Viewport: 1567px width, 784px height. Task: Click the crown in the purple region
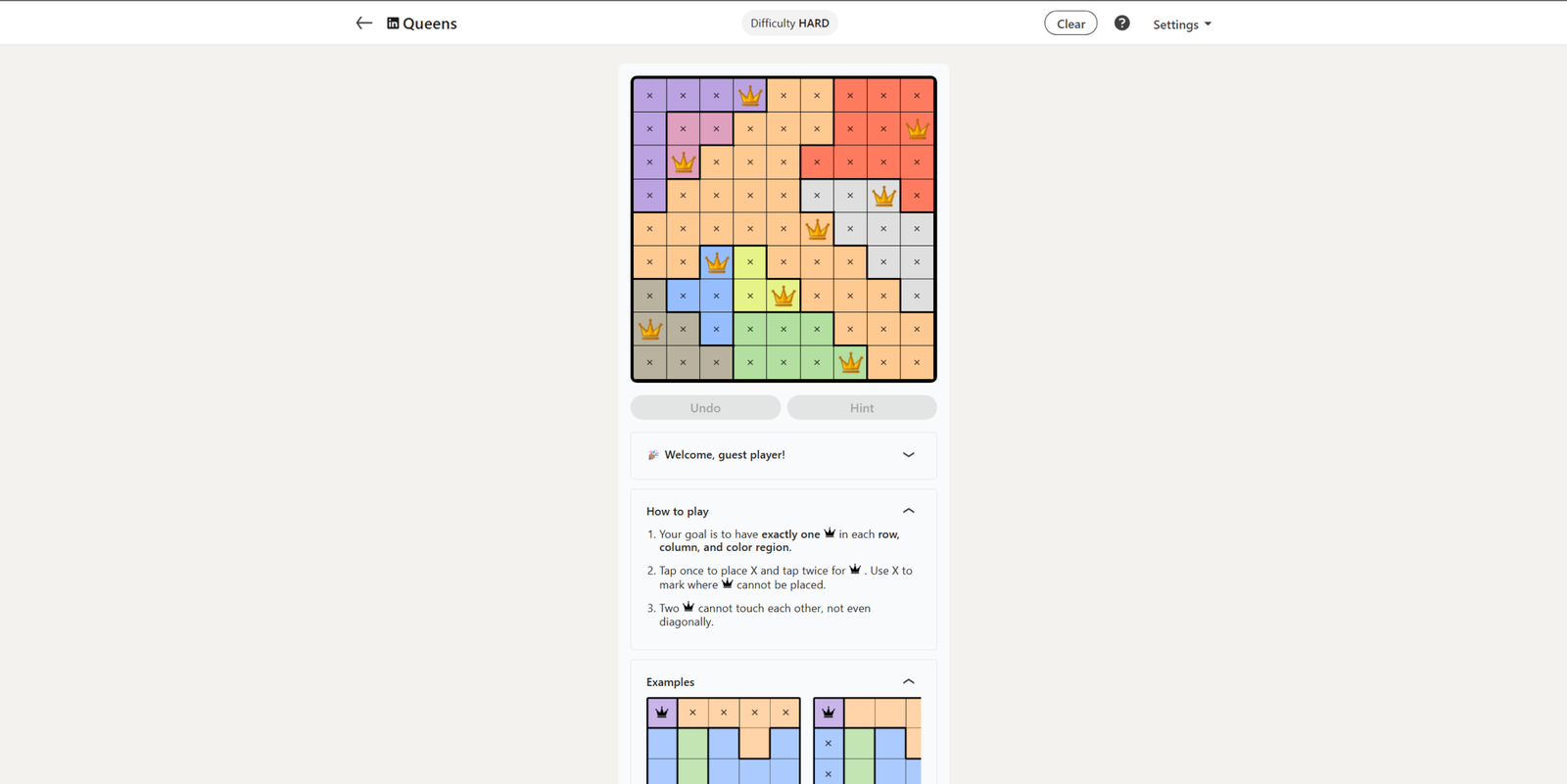750,96
